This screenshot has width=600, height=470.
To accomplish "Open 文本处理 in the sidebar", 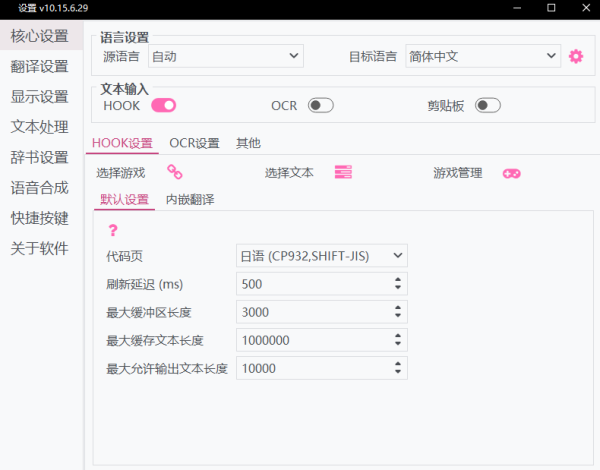I will point(39,127).
